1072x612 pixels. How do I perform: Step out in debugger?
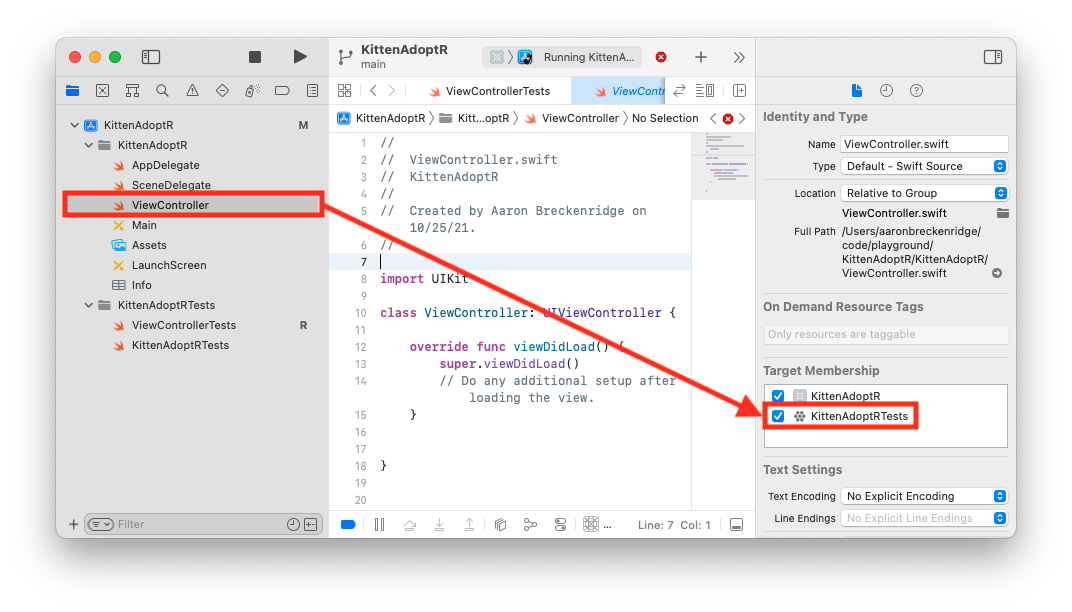point(470,524)
